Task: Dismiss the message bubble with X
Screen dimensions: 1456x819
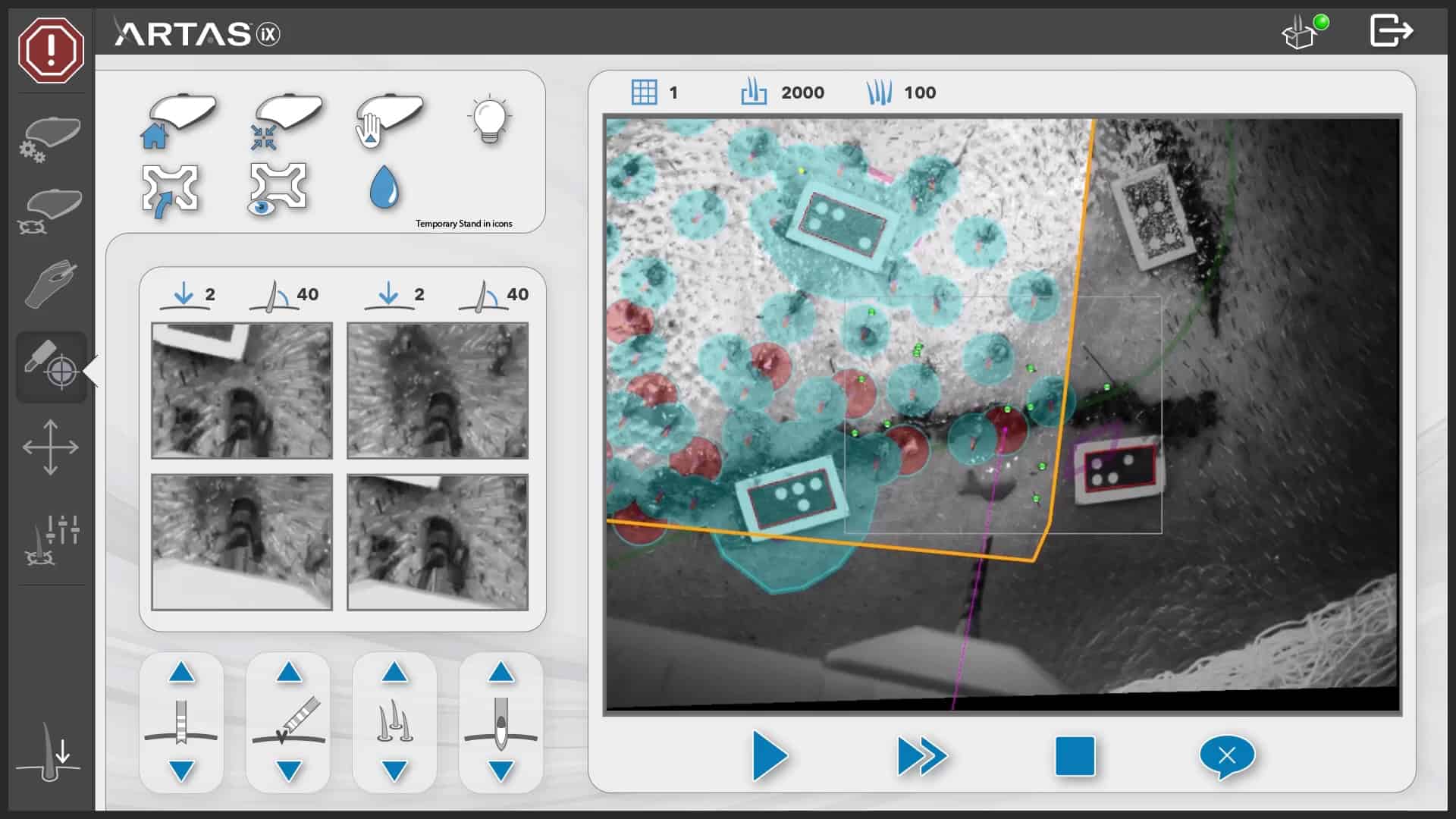Action: click(1227, 756)
